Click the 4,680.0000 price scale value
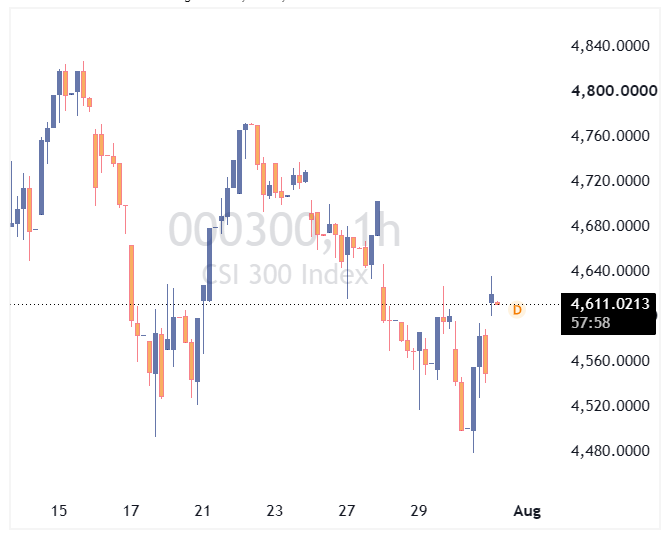 pos(610,226)
